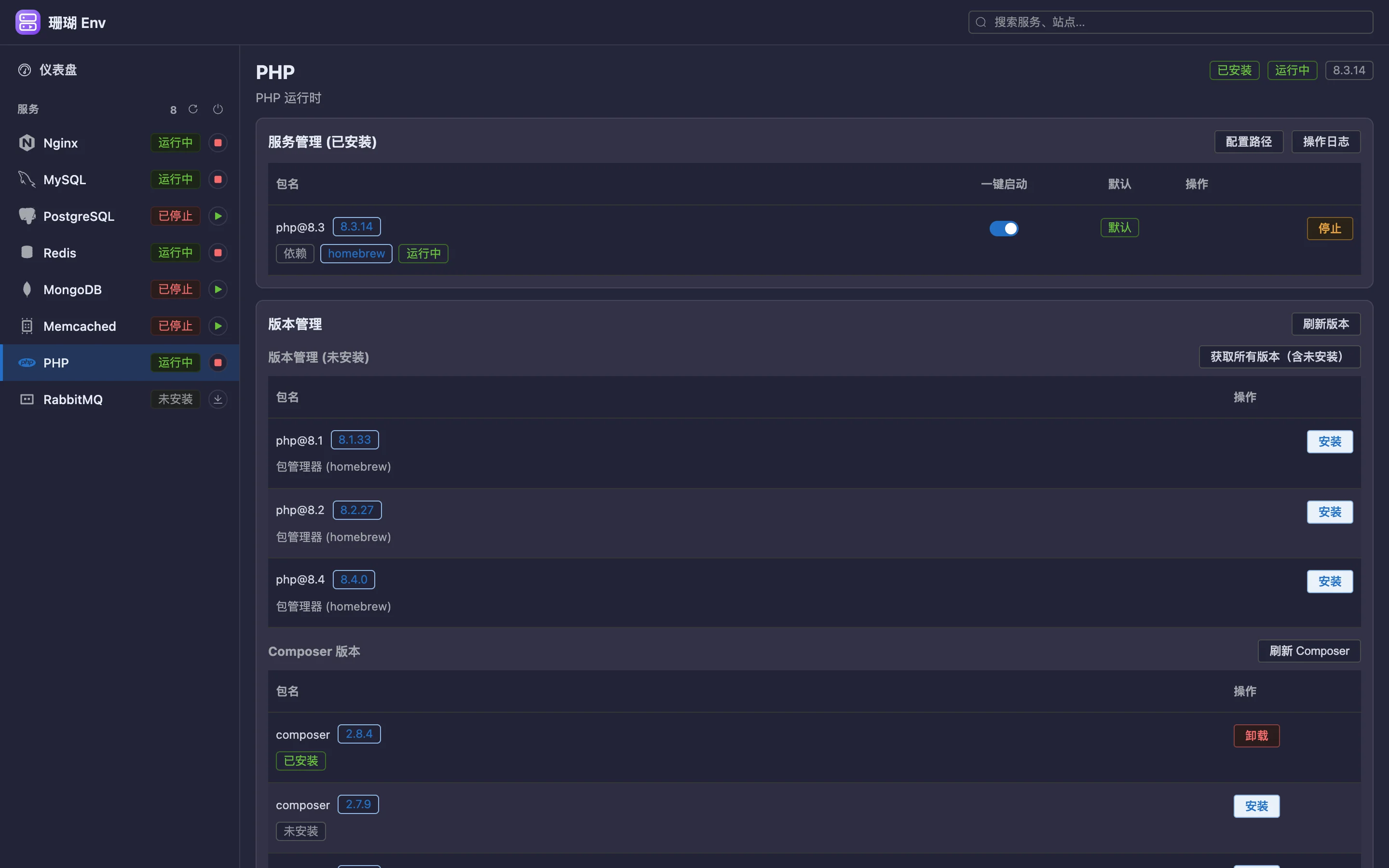The width and height of the screenshot is (1389, 868).
Task: Click the 配置路径 button
Action: click(1248, 142)
